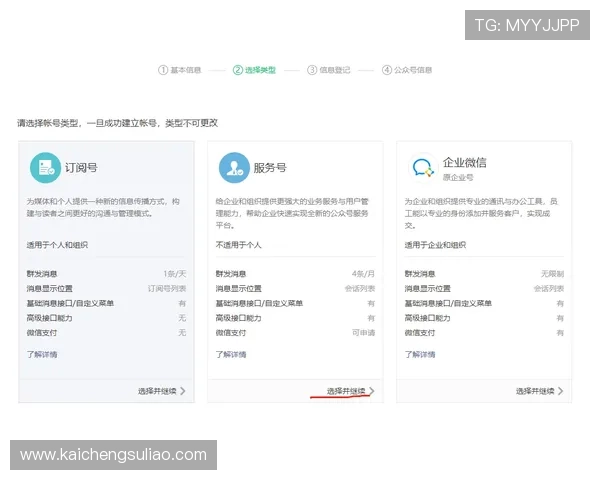Viewport: 600px width, 480px height.
Task: Click 微信支付 label in 订阅号 card
Action: (42, 333)
